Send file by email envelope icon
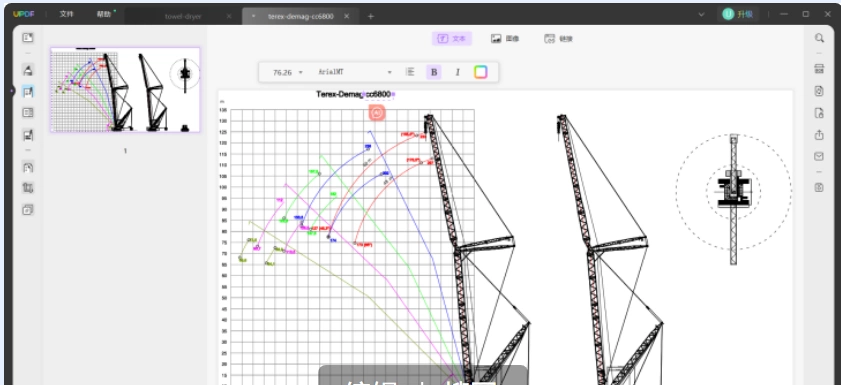This screenshot has width=841, height=385. click(819, 157)
